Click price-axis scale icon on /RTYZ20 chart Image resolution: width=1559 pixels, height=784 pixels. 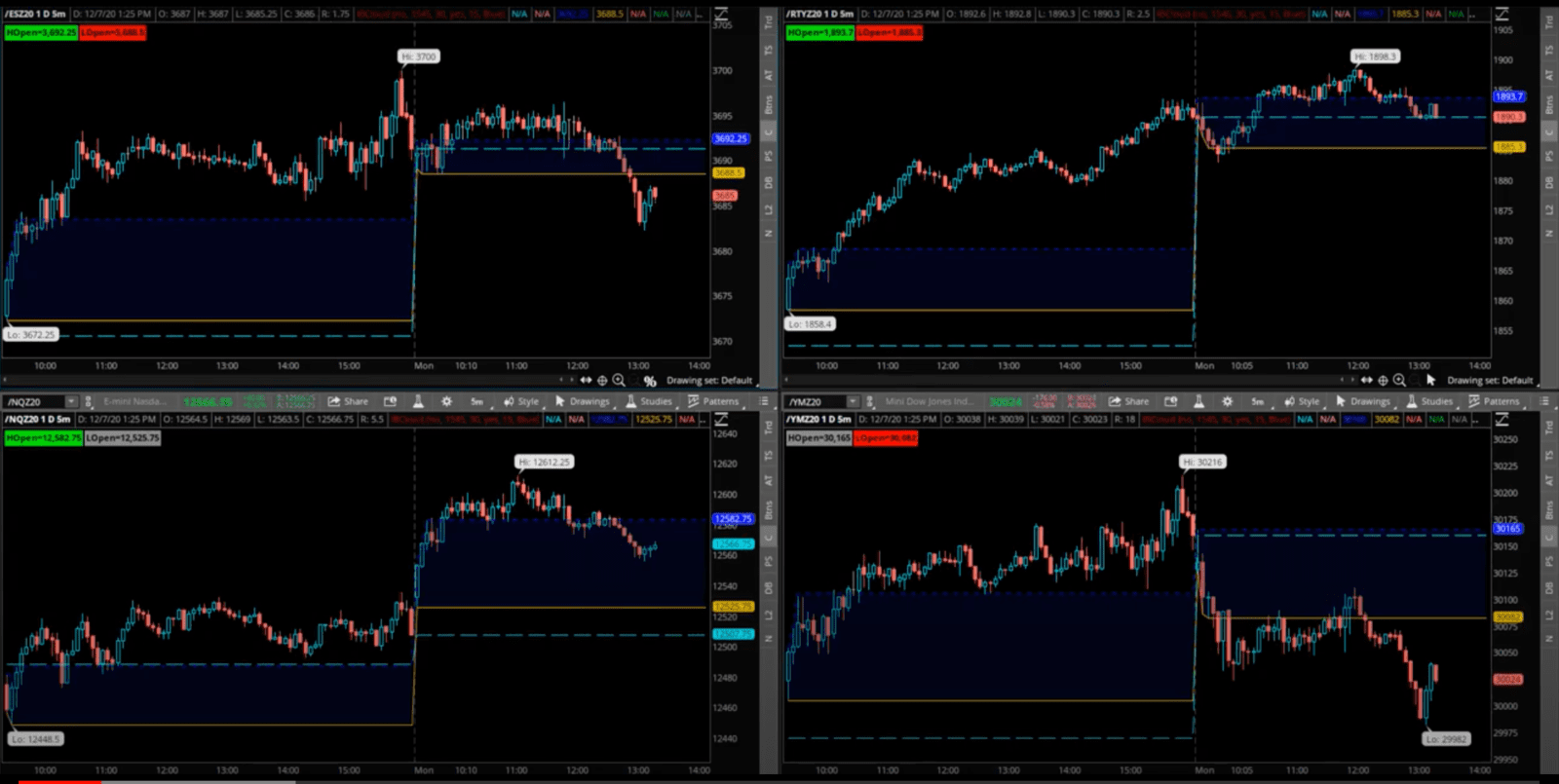point(1502,14)
